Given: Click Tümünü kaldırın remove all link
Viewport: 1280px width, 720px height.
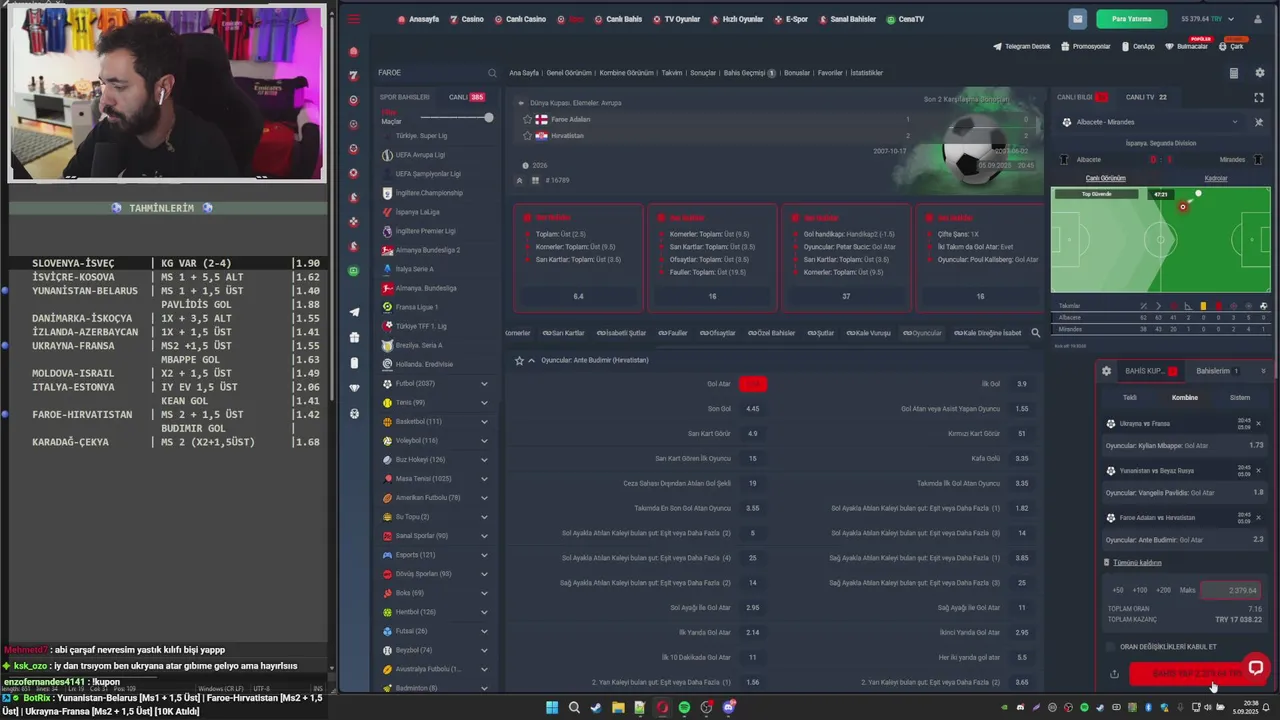Looking at the screenshot, I should click(1137, 563).
